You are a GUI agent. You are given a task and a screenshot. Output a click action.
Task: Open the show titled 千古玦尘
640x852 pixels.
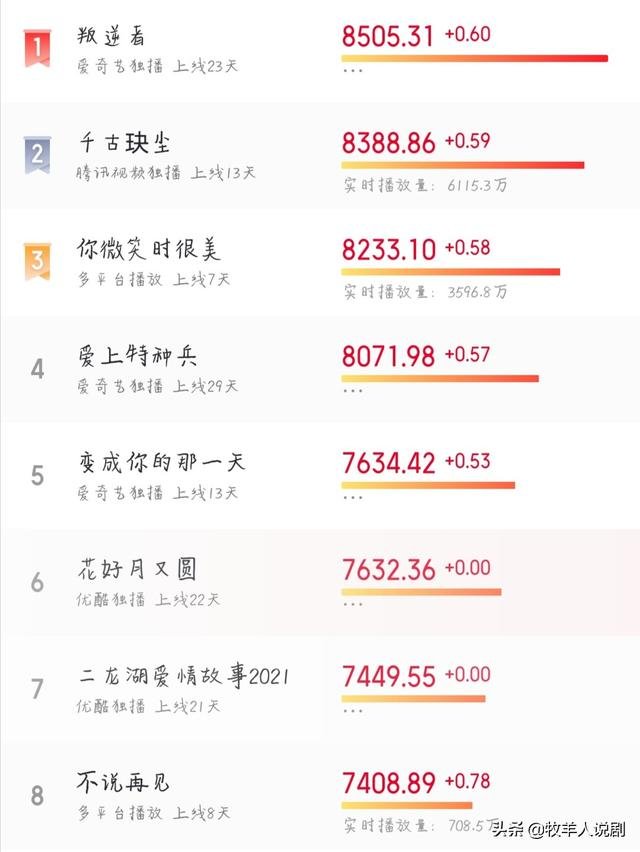click(124, 143)
